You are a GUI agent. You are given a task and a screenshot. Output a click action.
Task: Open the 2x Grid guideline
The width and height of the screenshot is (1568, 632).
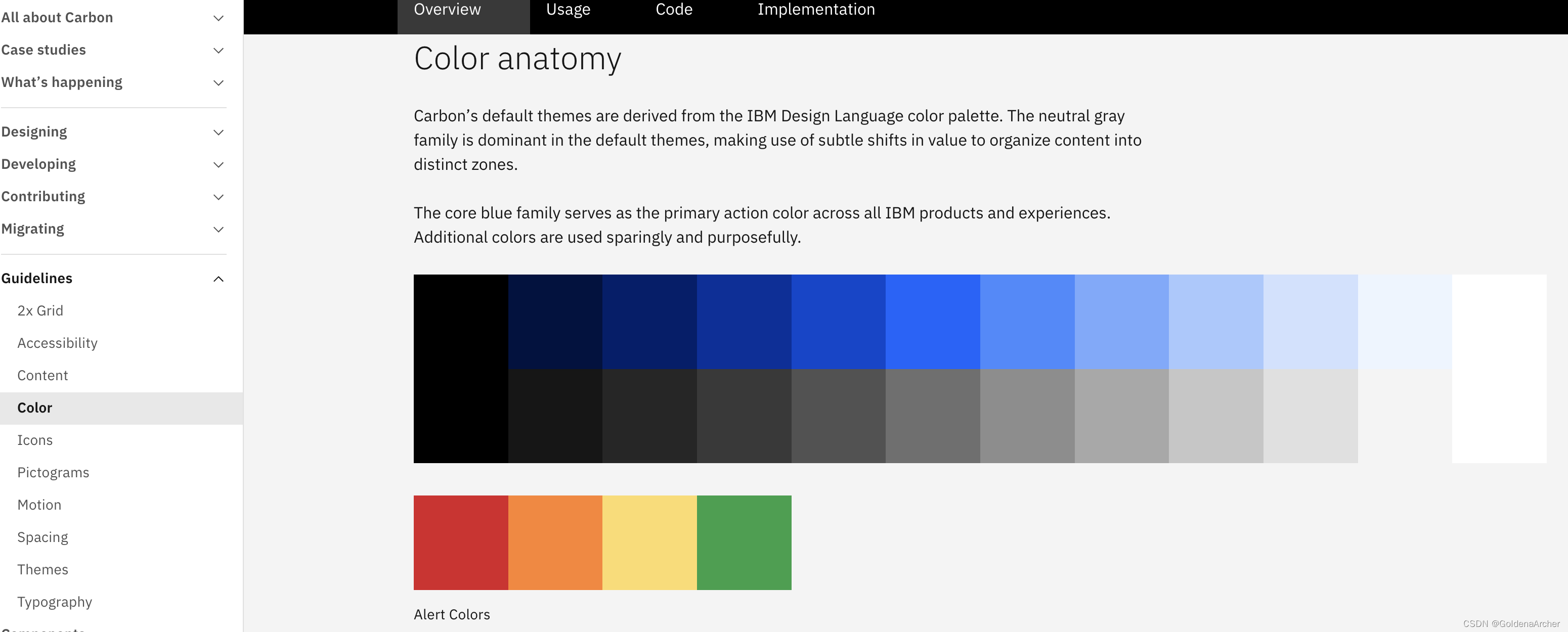pyautogui.click(x=122, y=311)
